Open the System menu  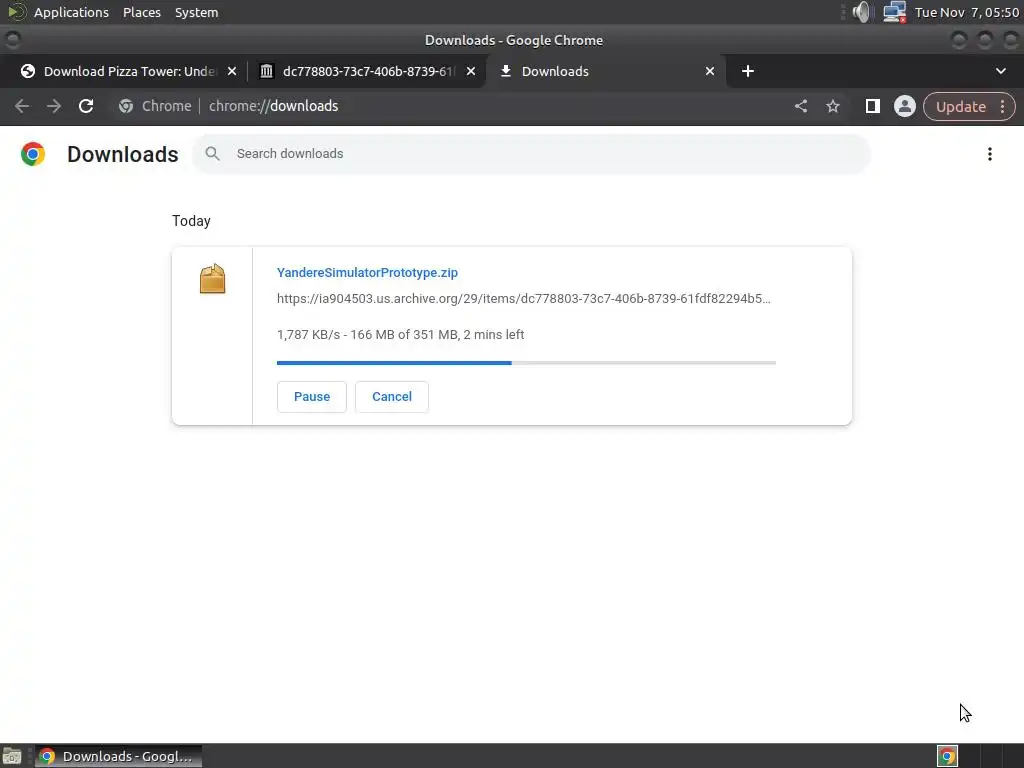[x=197, y=12]
